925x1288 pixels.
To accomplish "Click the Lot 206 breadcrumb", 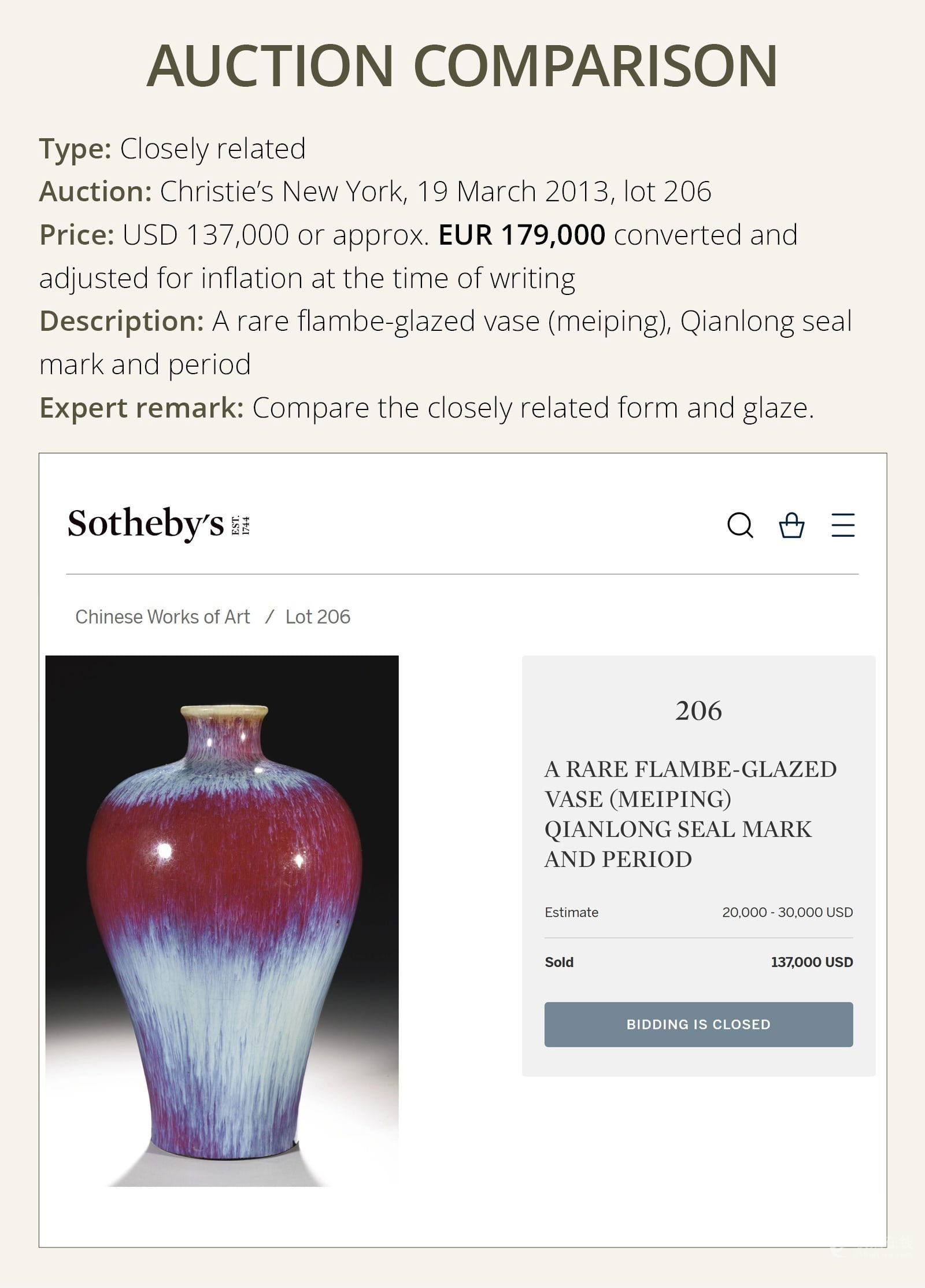I will point(317,617).
